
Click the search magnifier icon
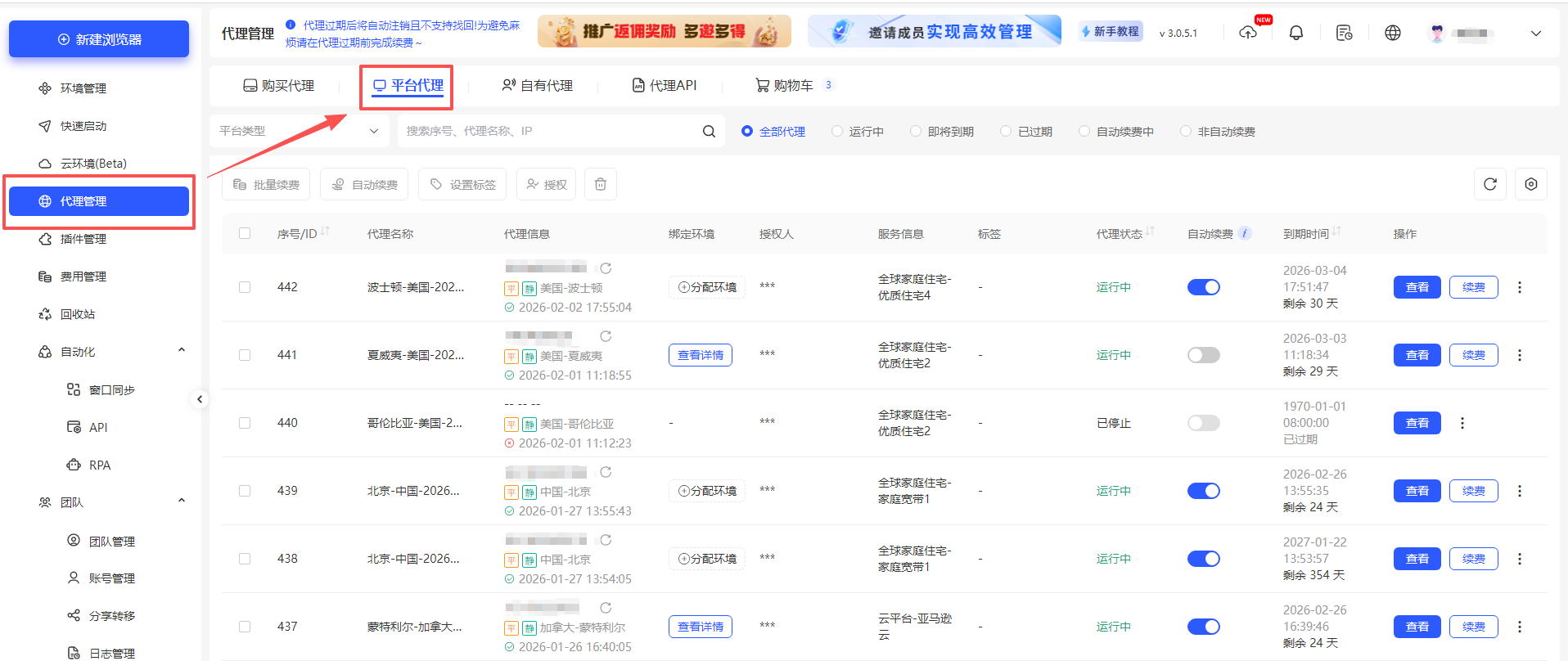click(709, 131)
